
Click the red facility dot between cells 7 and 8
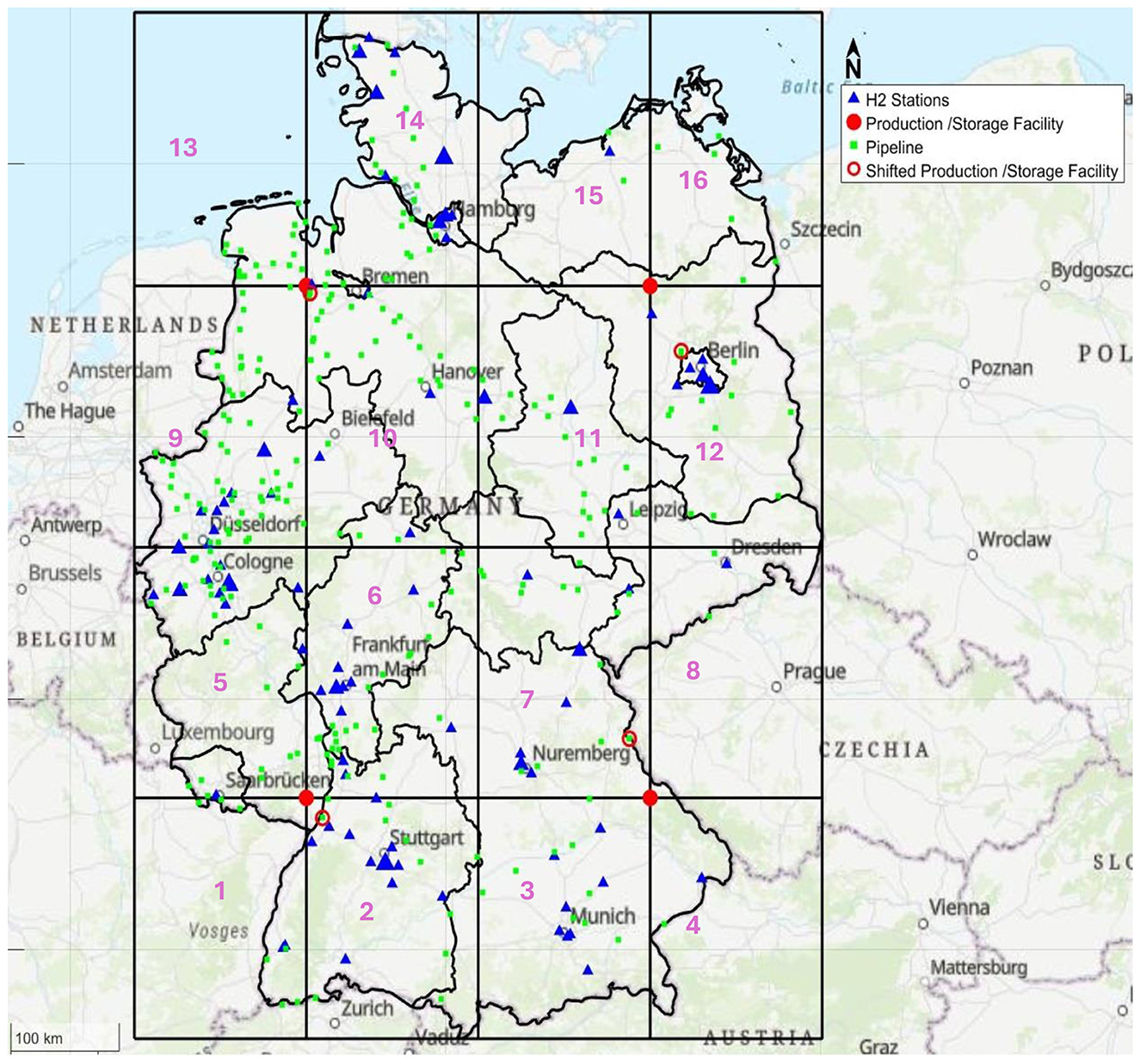pos(650,798)
